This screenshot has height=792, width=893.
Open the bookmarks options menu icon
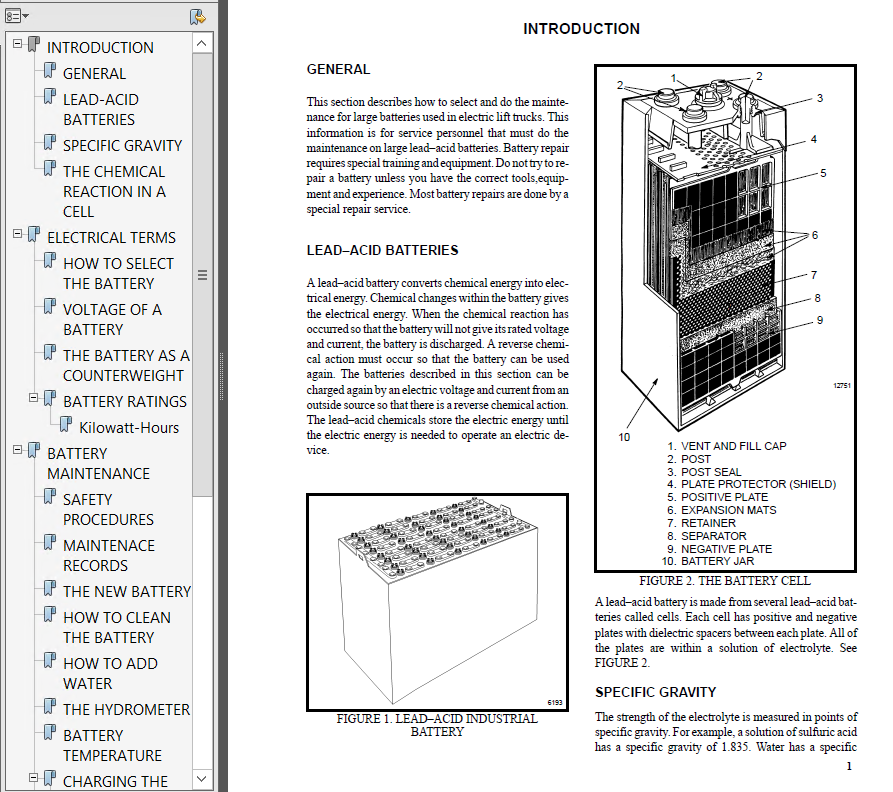click(17, 16)
